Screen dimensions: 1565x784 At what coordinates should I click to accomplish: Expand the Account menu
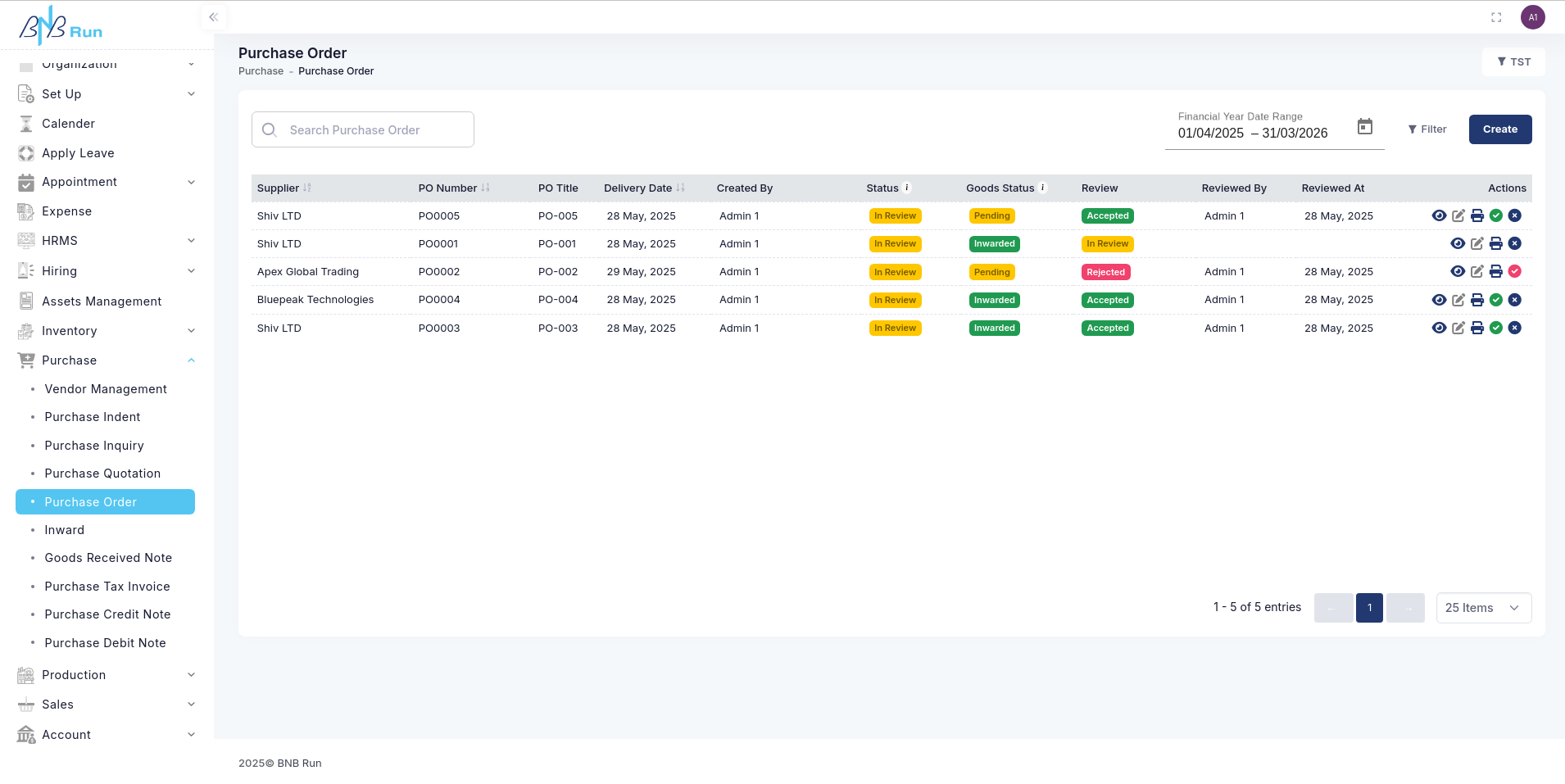pos(107,735)
